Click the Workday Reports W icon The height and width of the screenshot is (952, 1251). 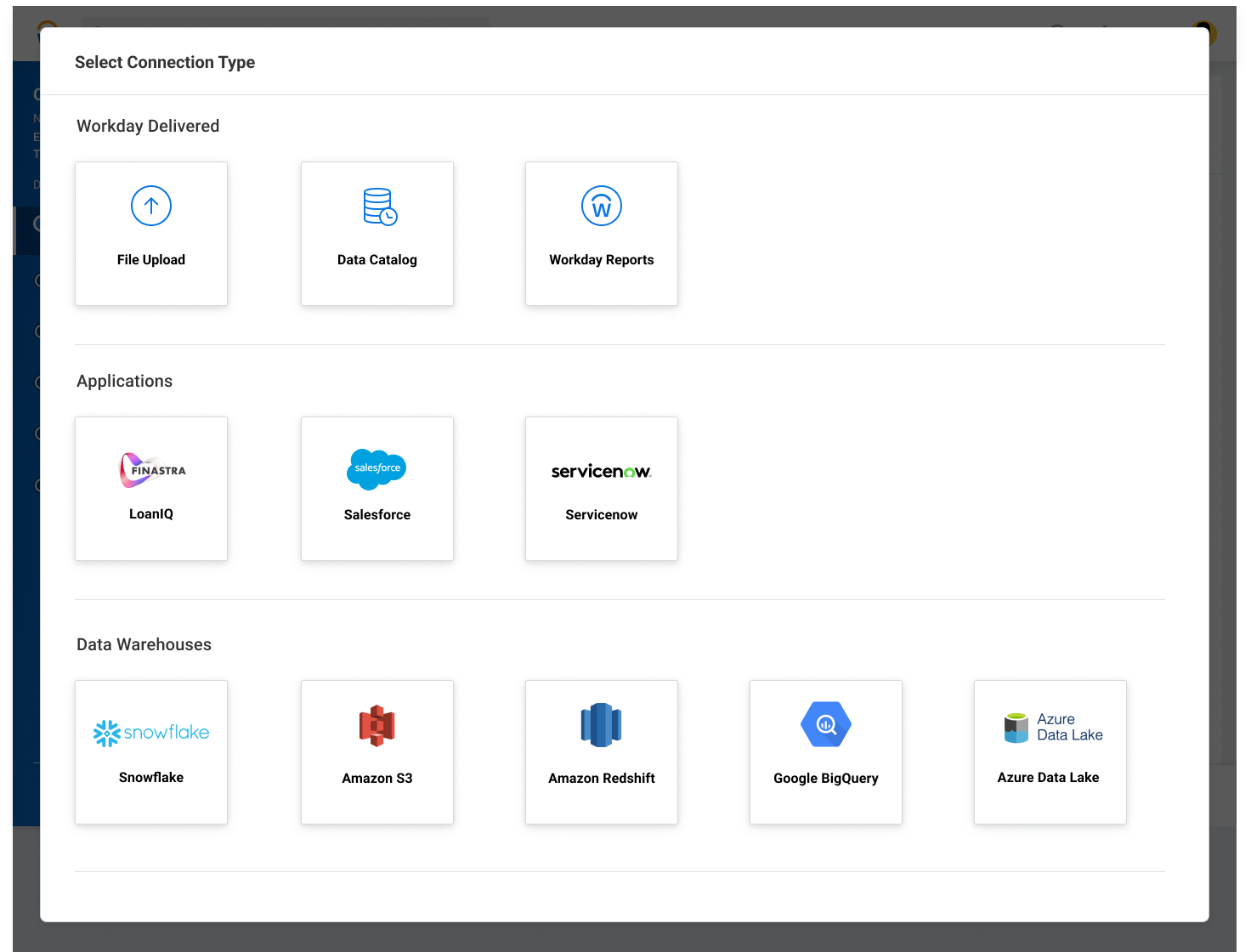602,206
